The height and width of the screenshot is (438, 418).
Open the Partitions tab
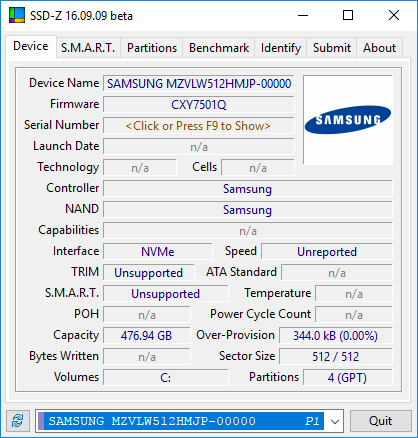coord(152,48)
